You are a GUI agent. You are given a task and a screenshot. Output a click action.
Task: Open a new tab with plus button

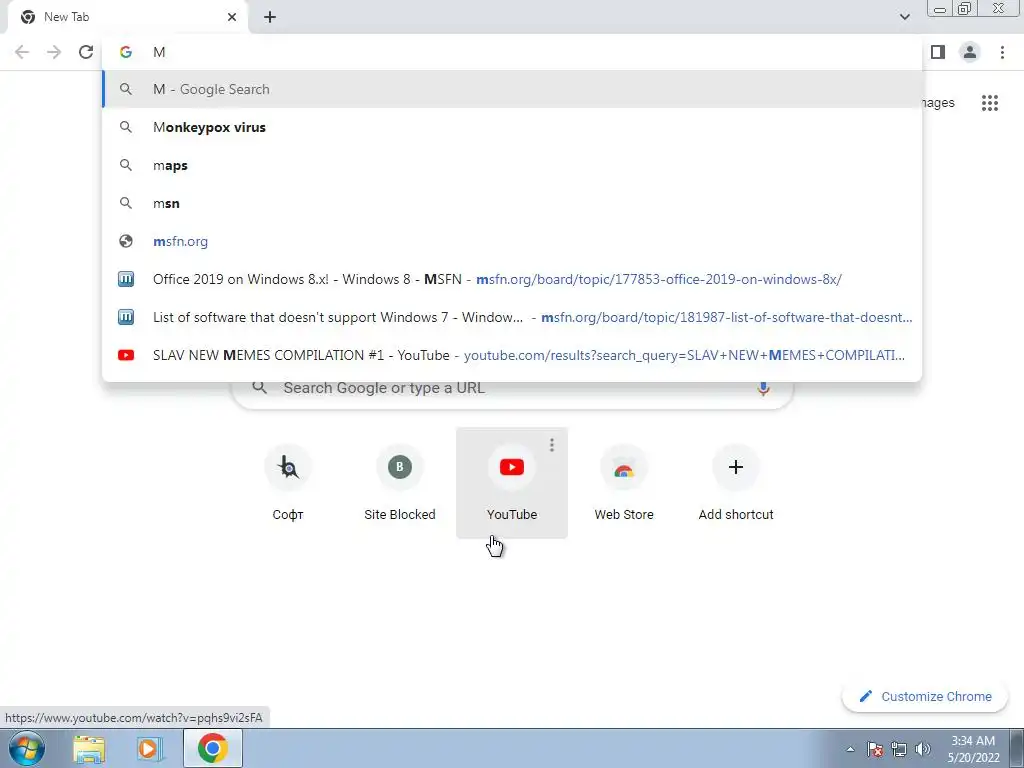(270, 17)
